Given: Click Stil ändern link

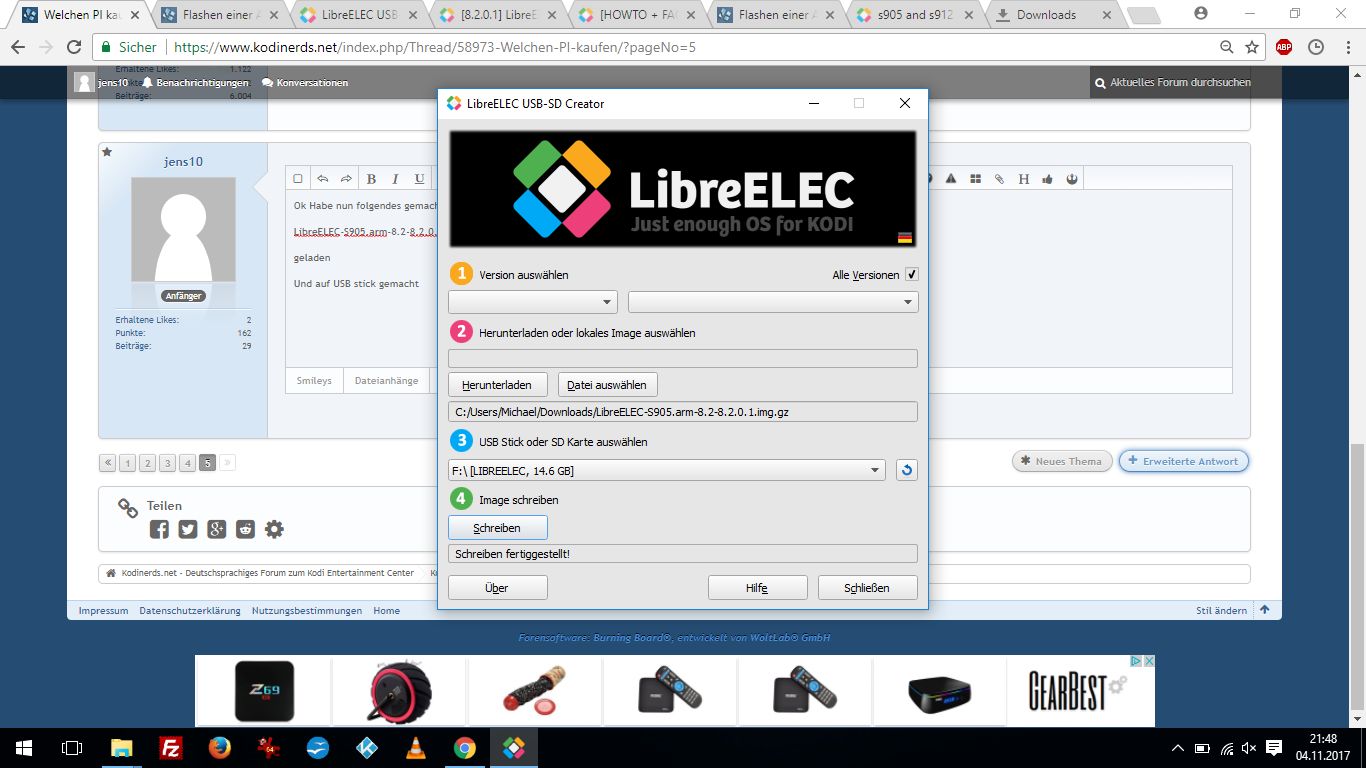Looking at the screenshot, I should click(x=1221, y=610).
